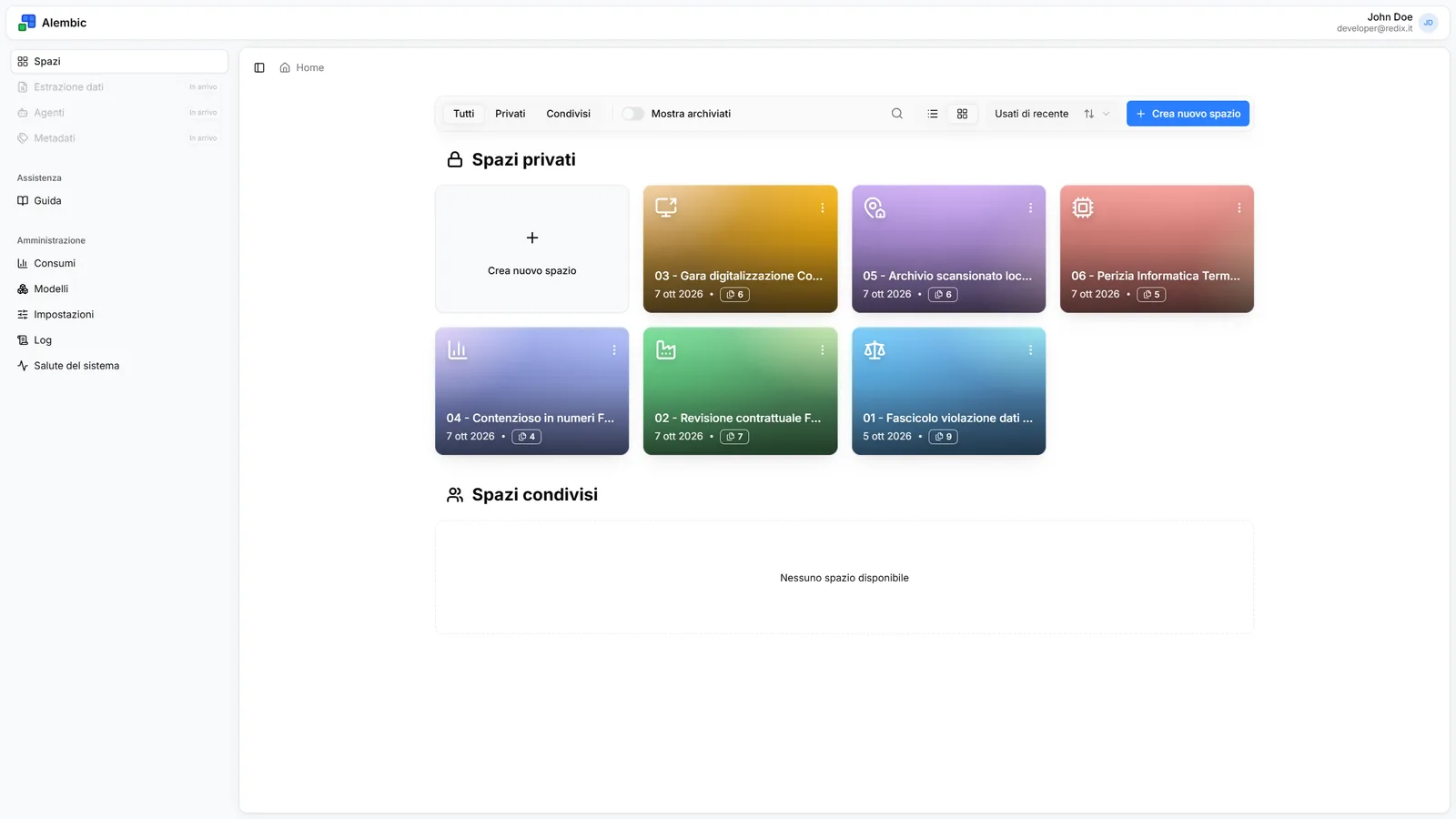
Task: Click the plus icon in empty space card
Action: (x=532, y=238)
